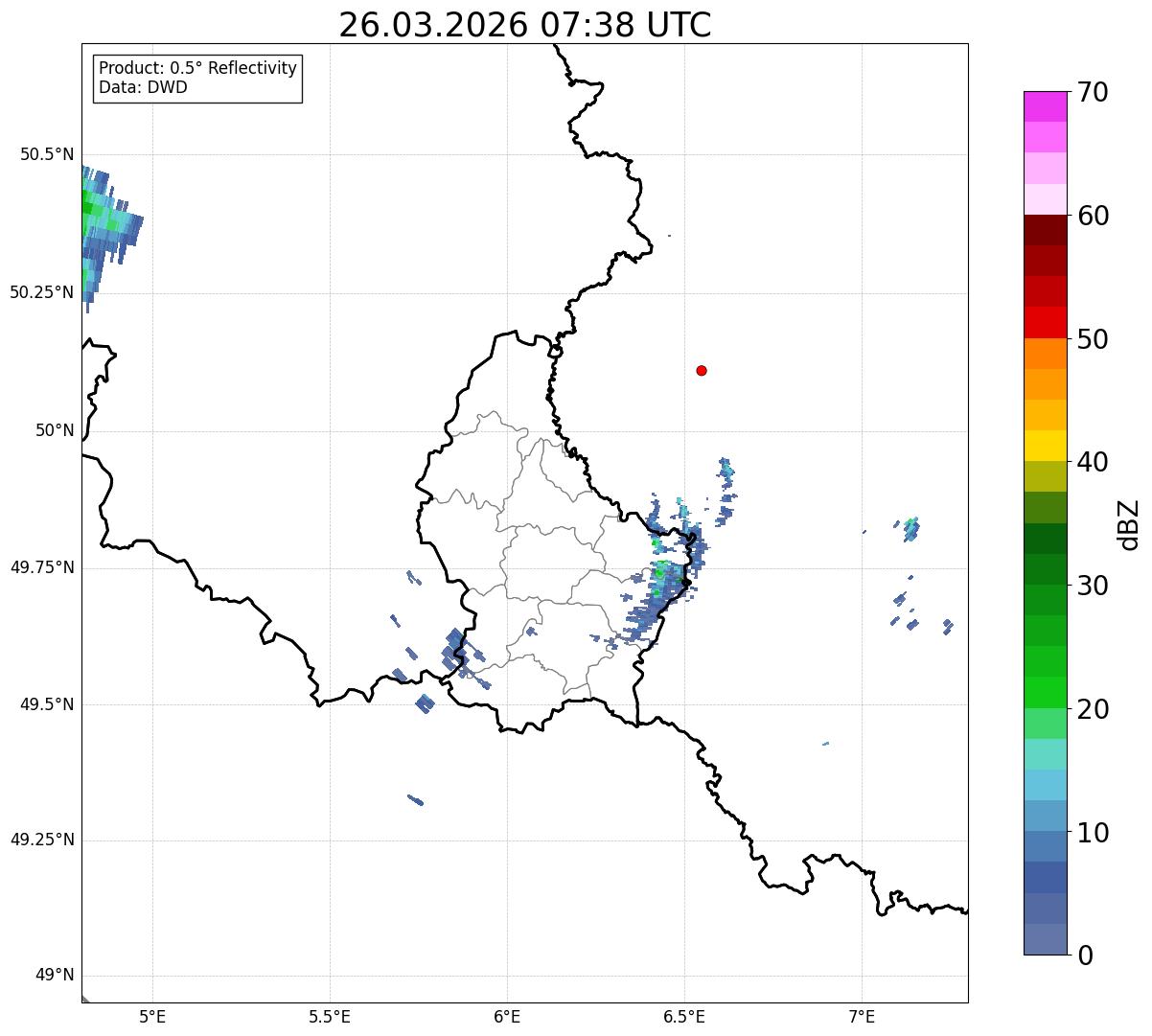Click the 5°E longitude label
This screenshot has width=1152, height=1036.
click(x=152, y=1016)
